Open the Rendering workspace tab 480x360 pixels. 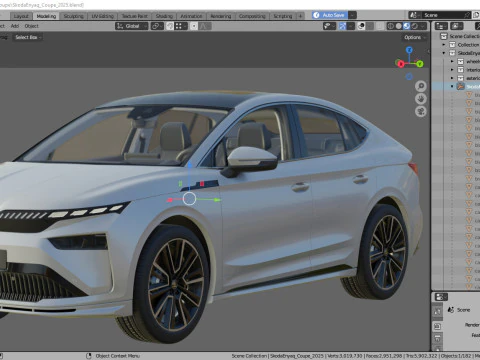[220, 16]
